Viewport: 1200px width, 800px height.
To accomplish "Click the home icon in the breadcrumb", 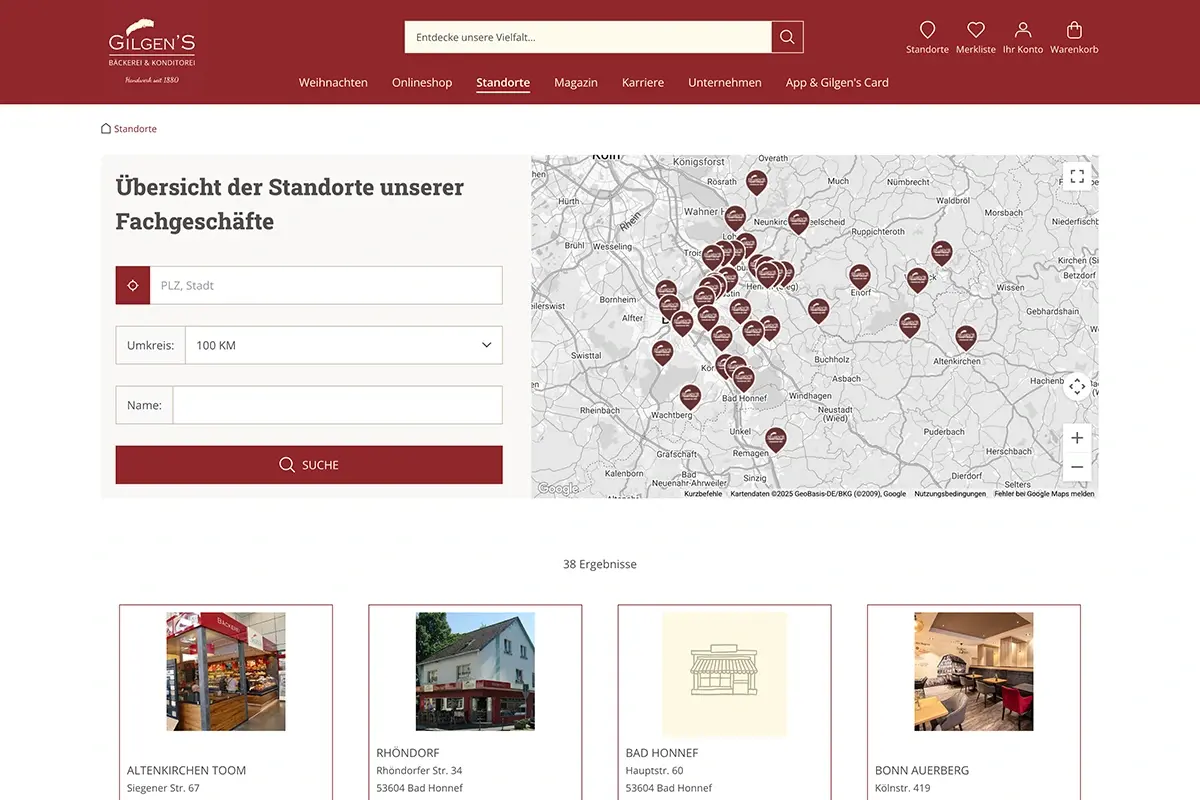I will coord(105,128).
